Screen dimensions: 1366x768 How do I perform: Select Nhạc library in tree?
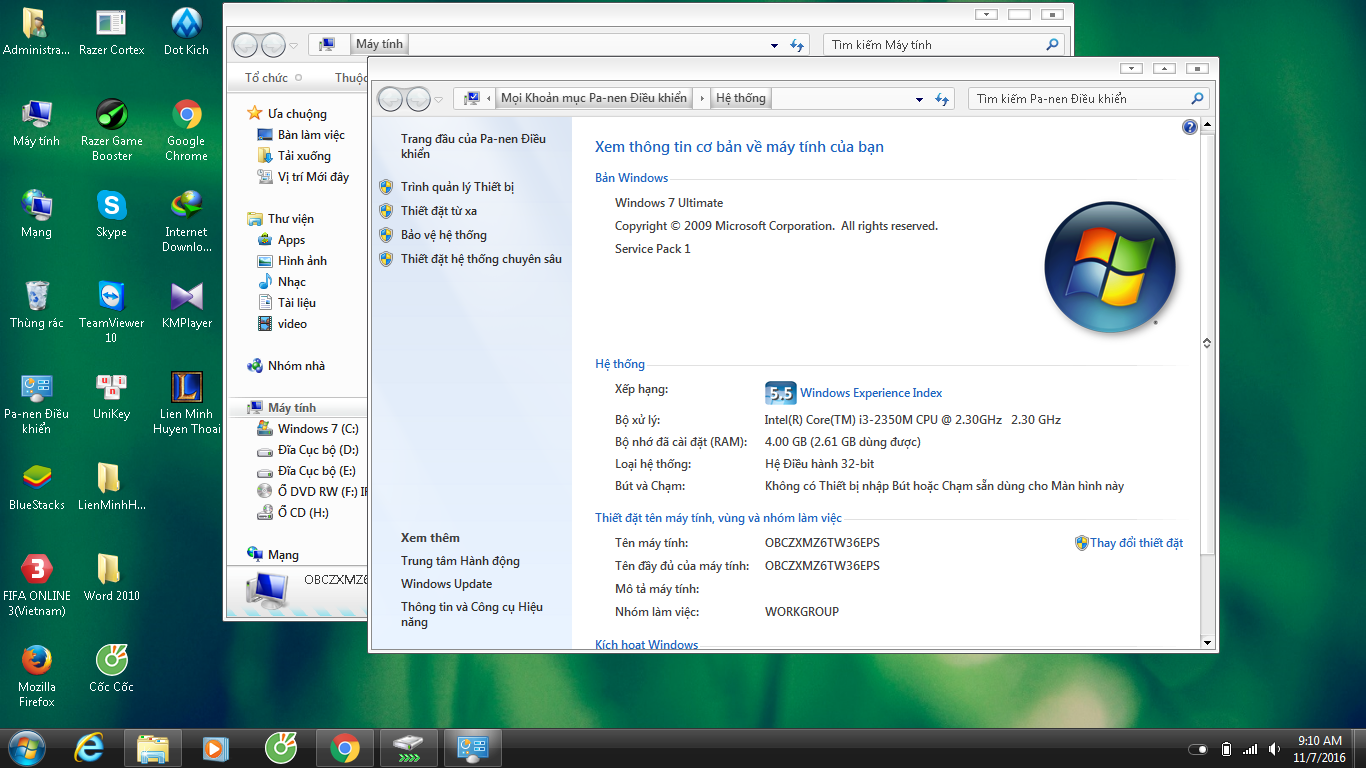point(292,282)
